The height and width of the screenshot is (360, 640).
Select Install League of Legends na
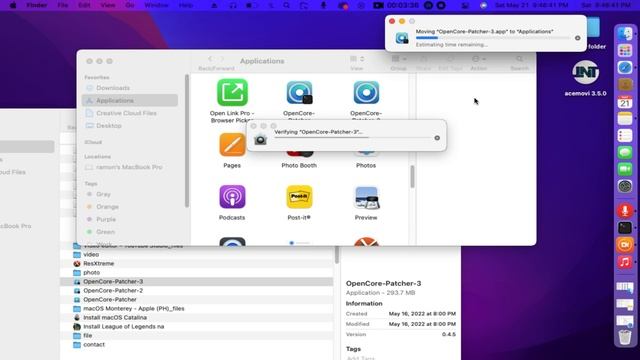[197, 327]
